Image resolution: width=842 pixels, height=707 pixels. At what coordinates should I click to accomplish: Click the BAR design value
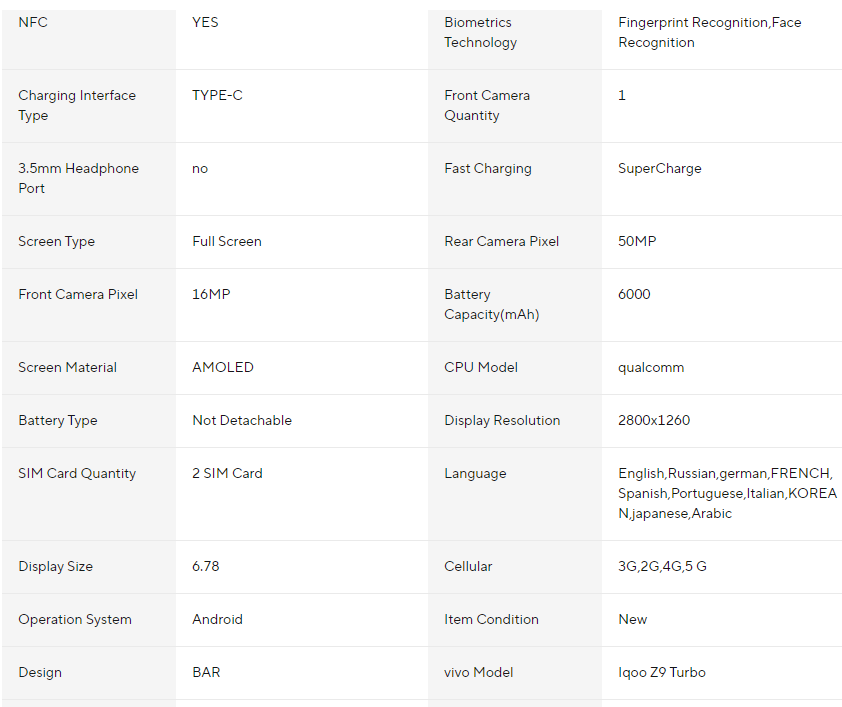tap(206, 672)
